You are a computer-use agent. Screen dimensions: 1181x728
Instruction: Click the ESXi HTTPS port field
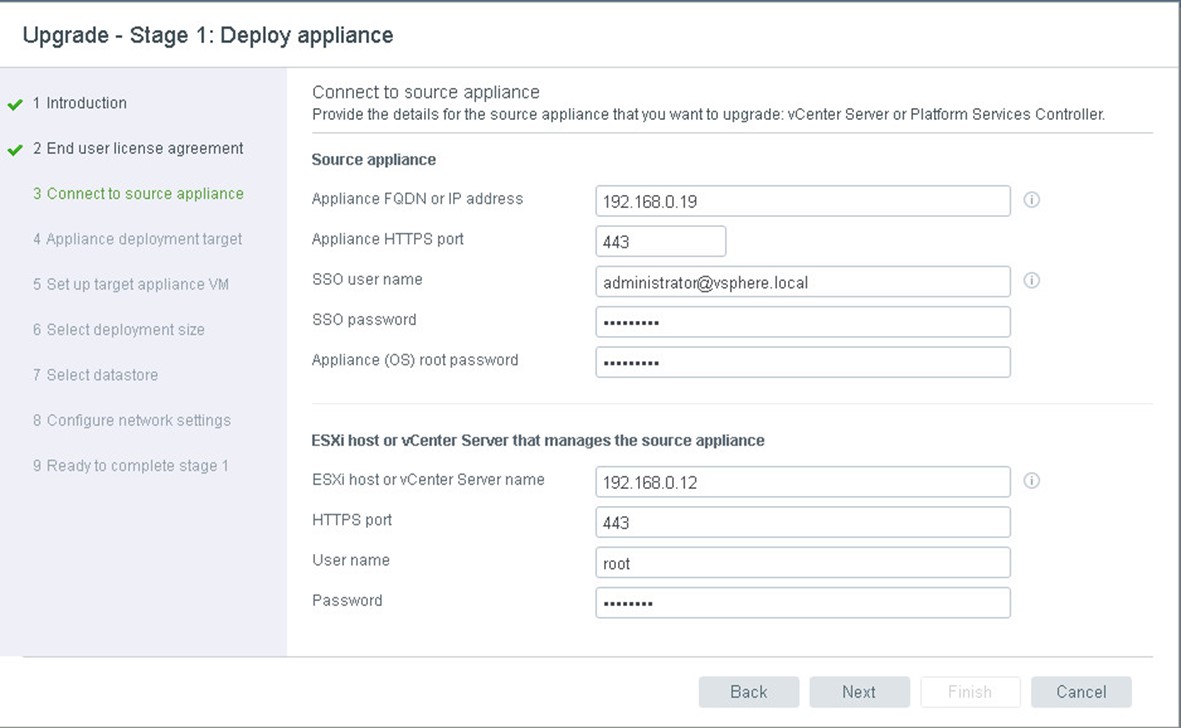(803, 522)
